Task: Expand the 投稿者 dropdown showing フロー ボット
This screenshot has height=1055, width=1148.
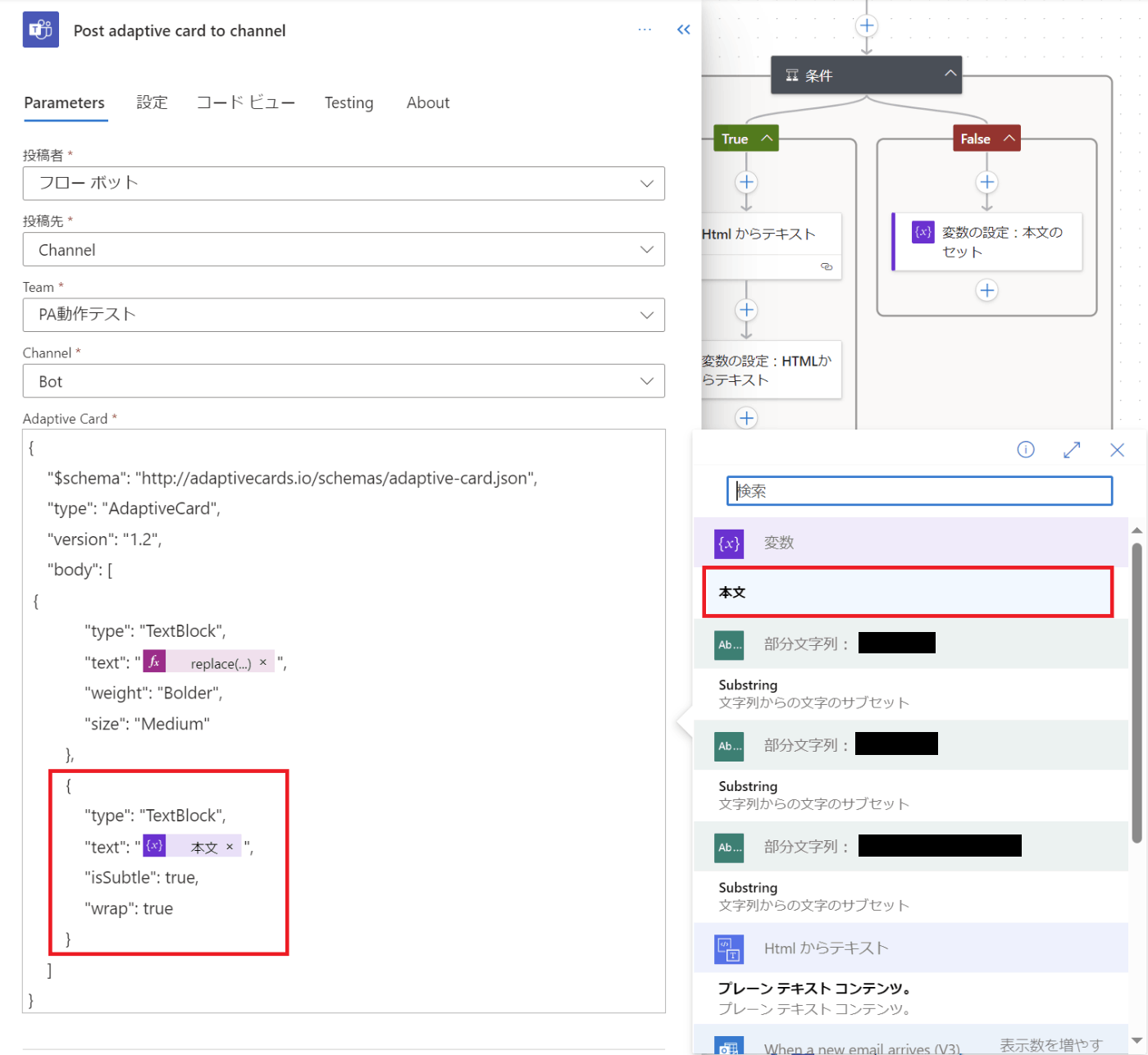Action: [x=344, y=184]
